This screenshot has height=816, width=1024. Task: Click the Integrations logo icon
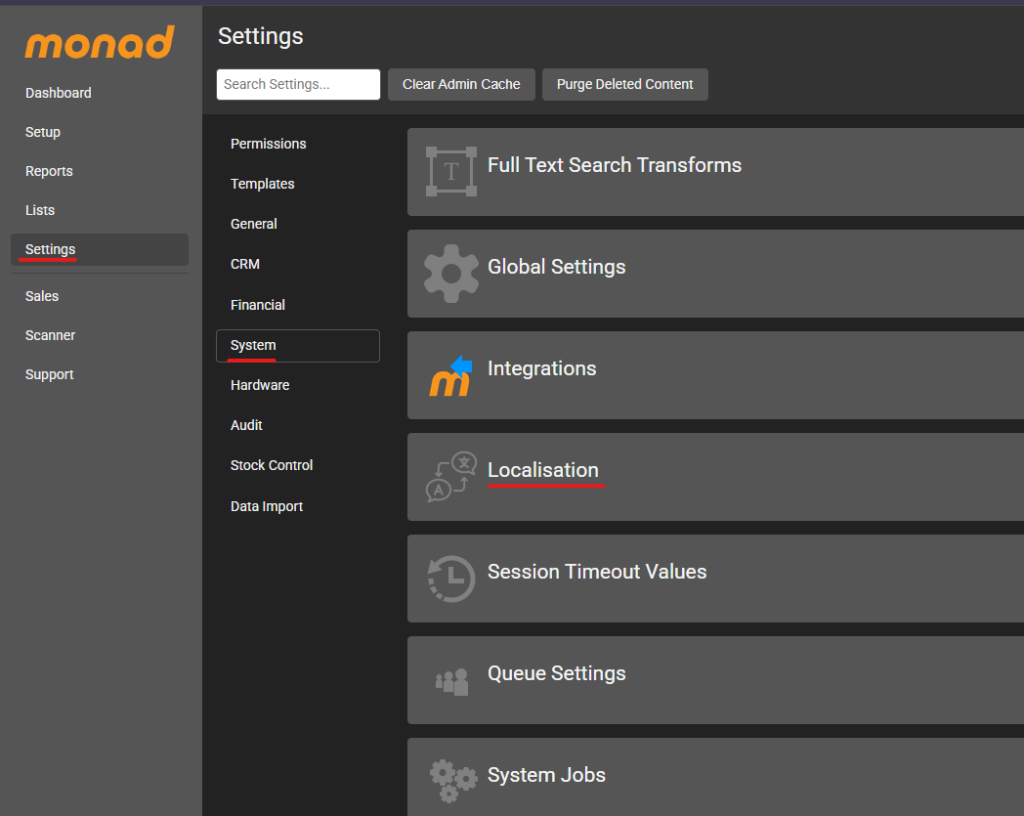click(x=451, y=375)
